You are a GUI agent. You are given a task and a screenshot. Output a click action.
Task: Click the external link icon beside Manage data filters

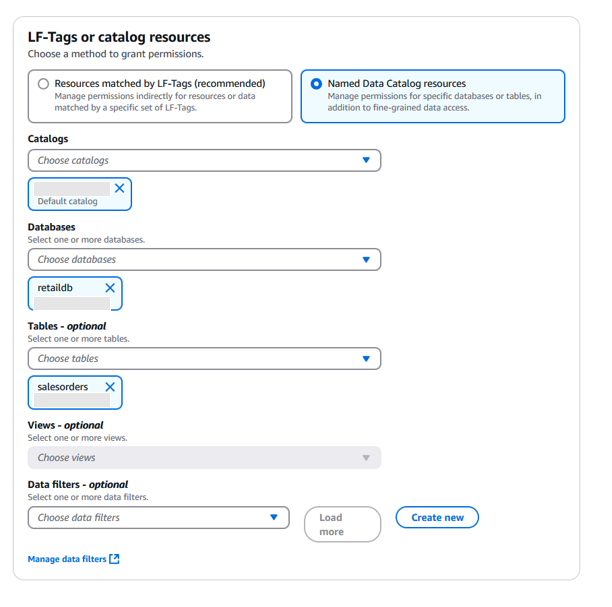[114, 559]
